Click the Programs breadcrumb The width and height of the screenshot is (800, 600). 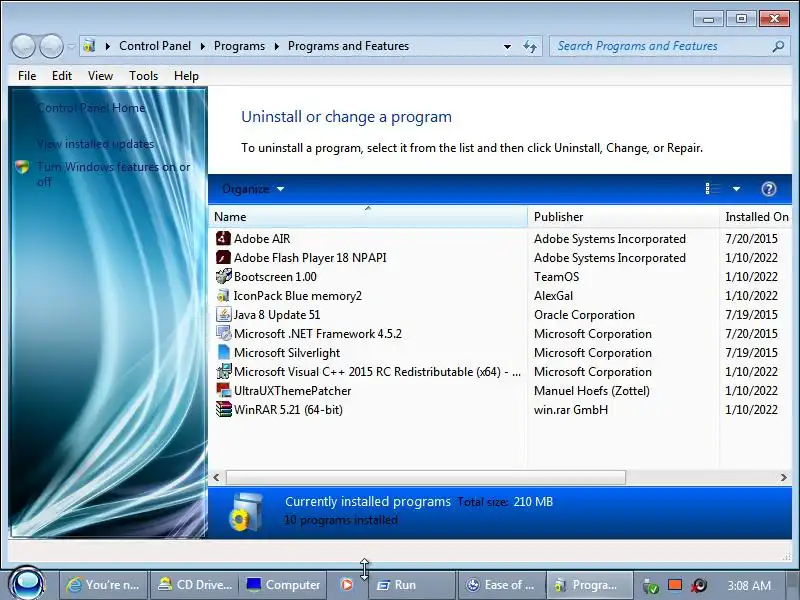[x=239, y=46]
